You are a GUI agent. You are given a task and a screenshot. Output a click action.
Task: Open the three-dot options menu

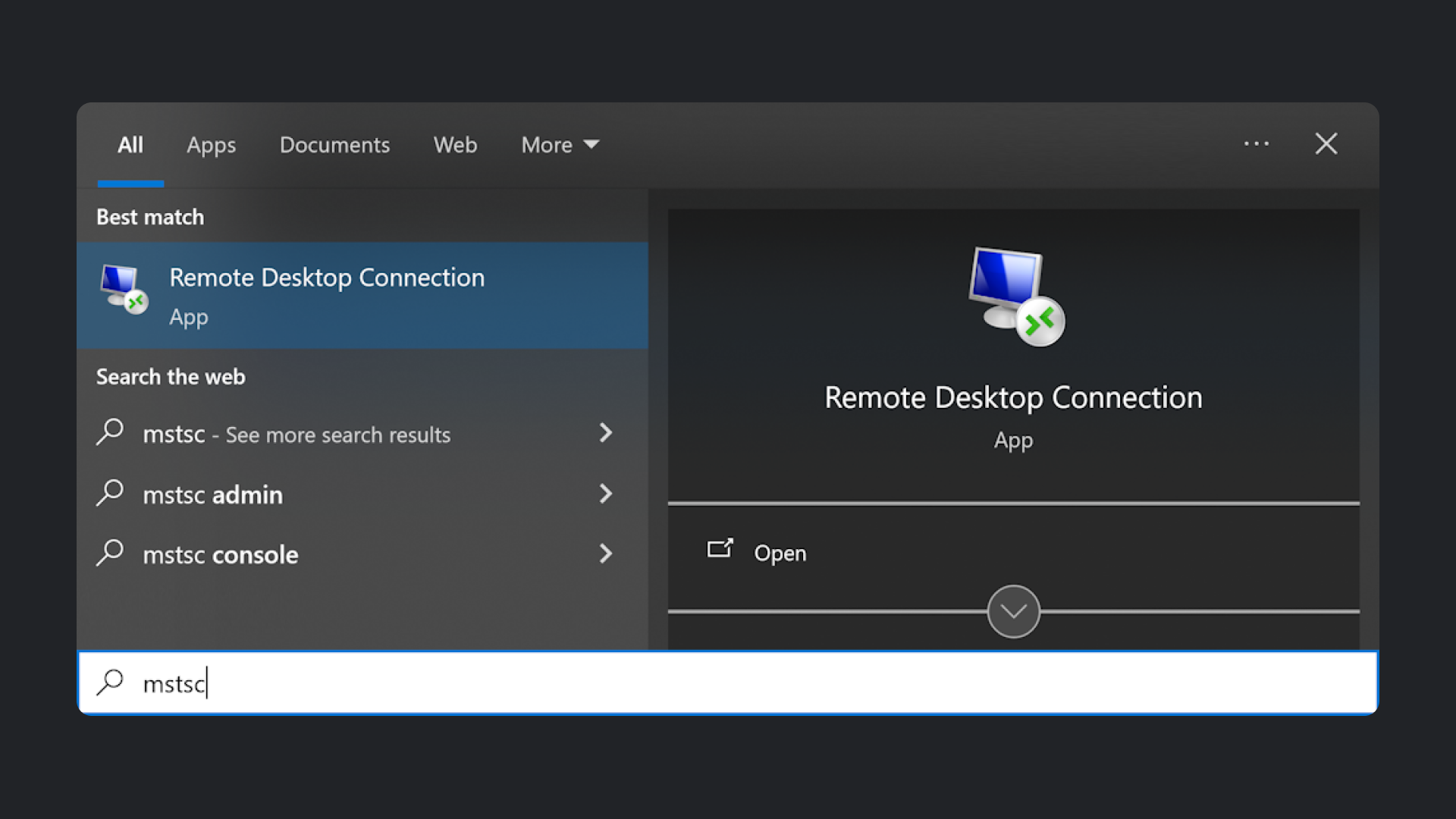[x=1256, y=144]
